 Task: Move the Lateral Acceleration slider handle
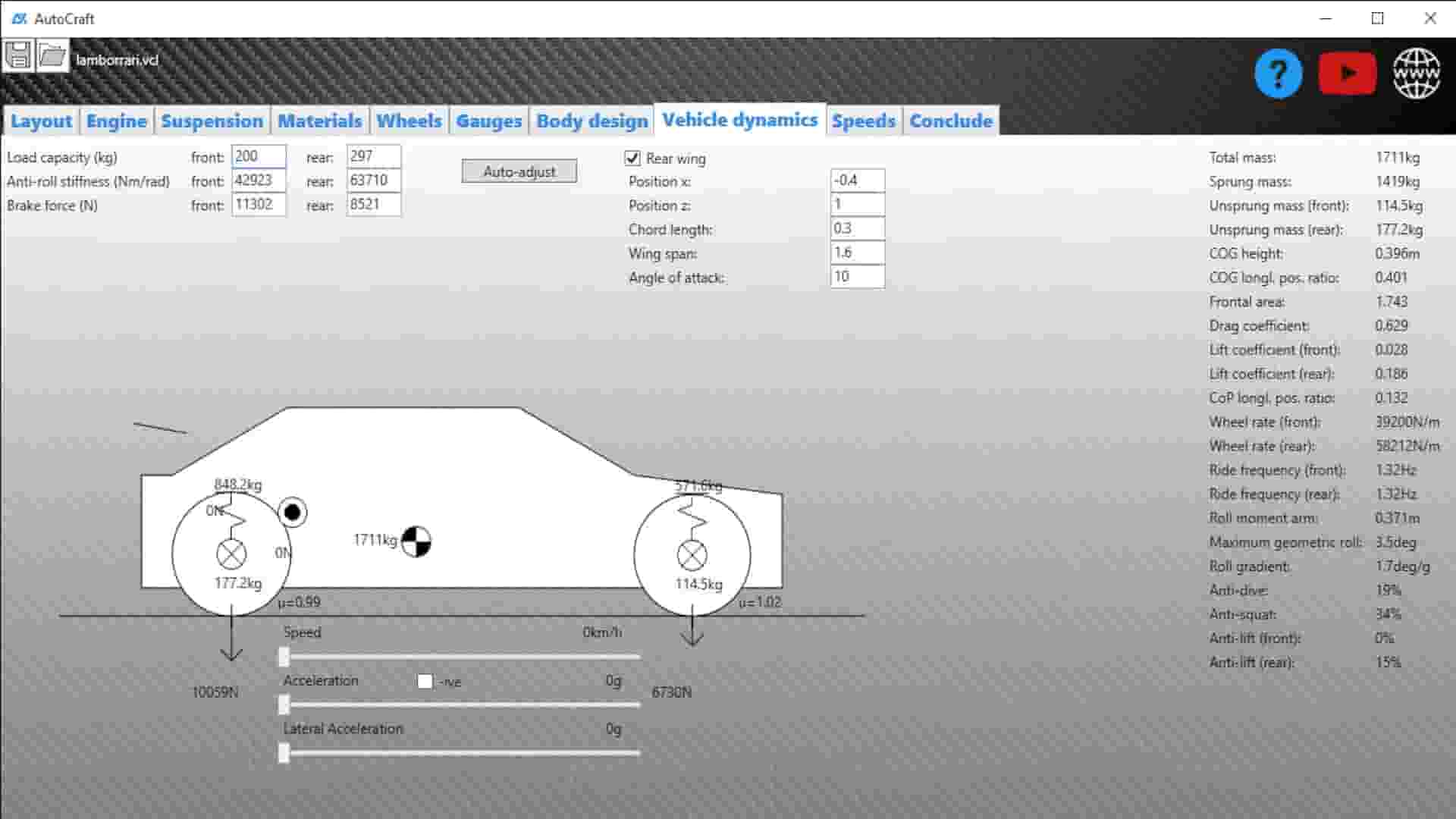tap(286, 753)
